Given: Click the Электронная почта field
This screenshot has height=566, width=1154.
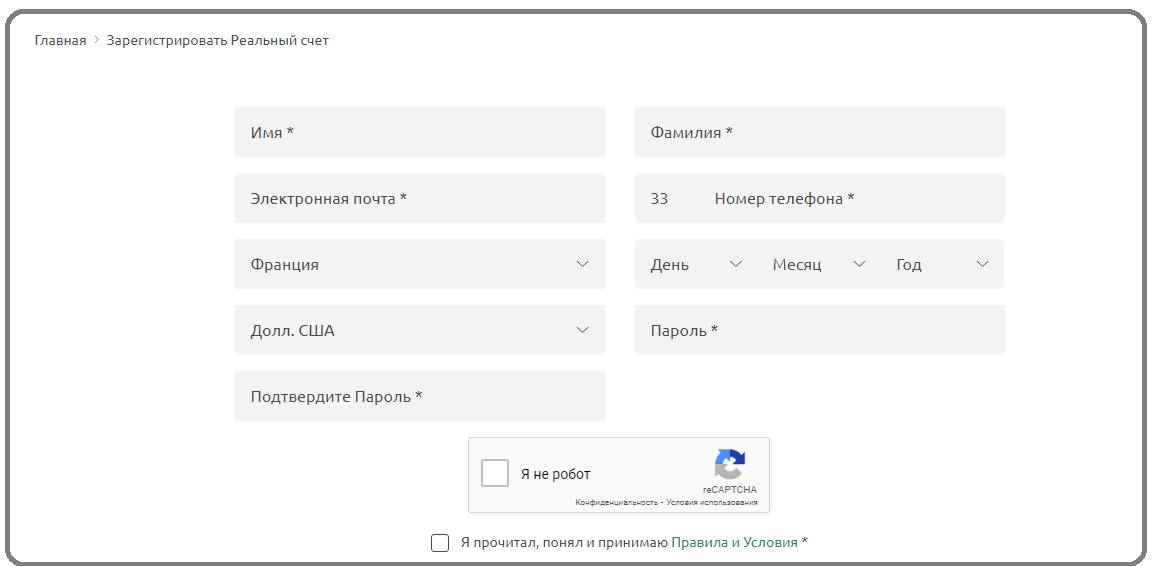Looking at the screenshot, I should (419, 199).
